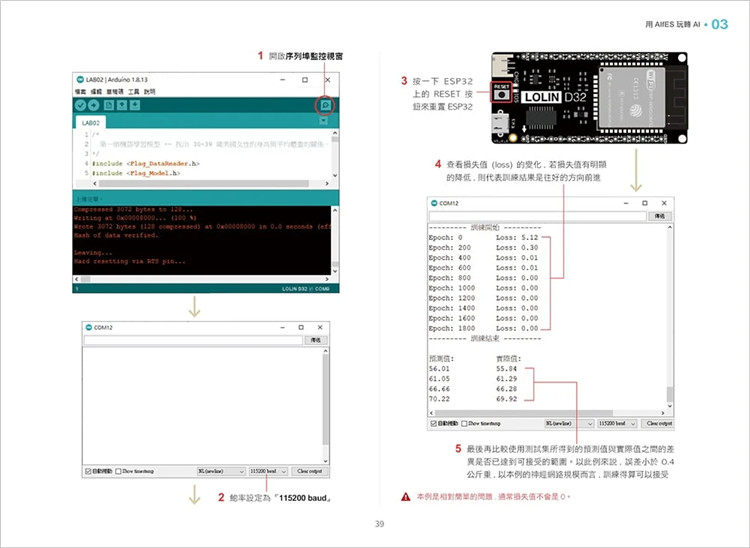Click code line '#include <Flag_Model.h>'
750x548 pixels.
(136, 173)
